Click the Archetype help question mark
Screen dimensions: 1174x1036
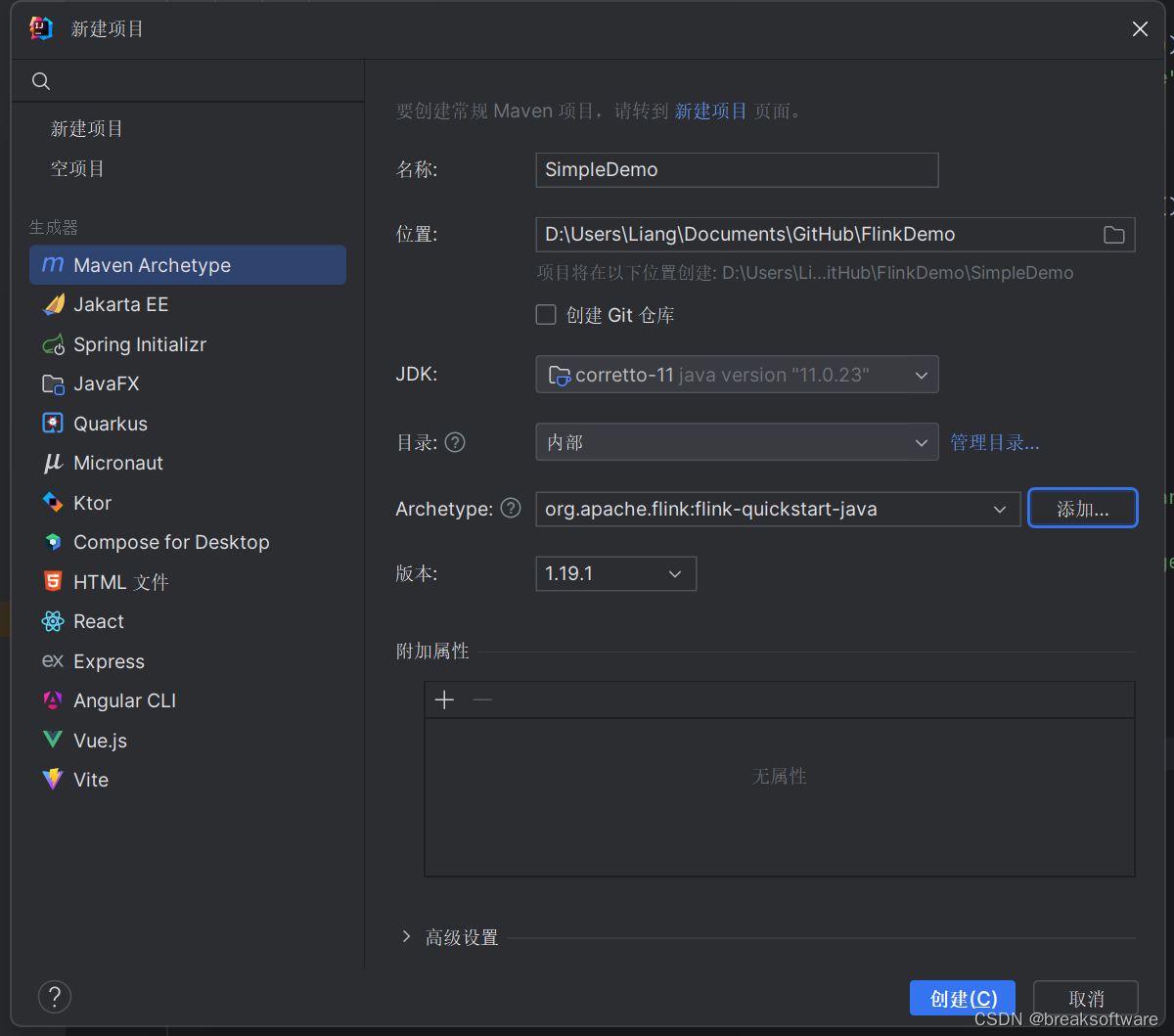point(510,508)
